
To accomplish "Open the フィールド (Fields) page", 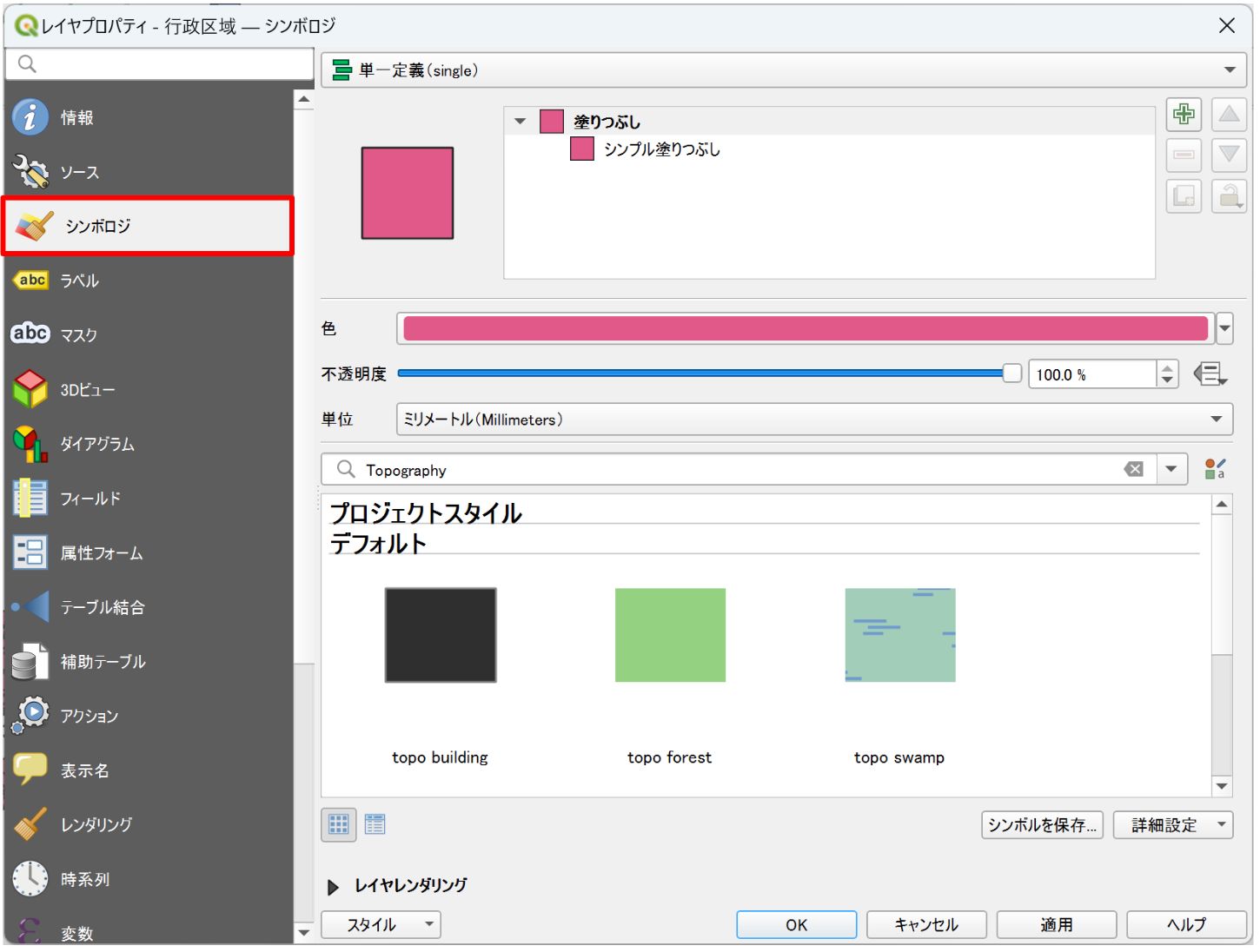I will pos(149,499).
